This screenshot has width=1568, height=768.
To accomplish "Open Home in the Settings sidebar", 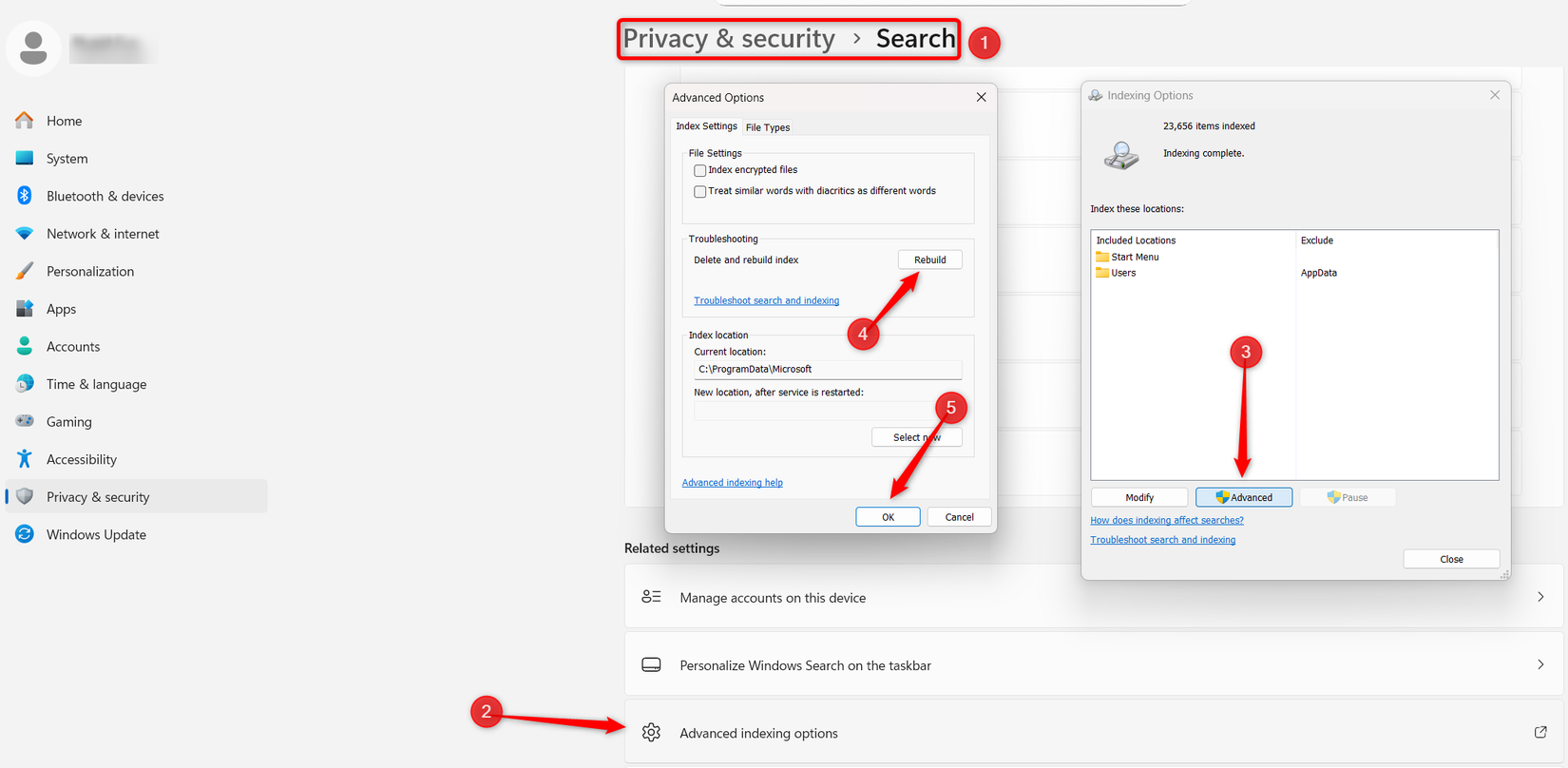I will pyautogui.click(x=64, y=121).
